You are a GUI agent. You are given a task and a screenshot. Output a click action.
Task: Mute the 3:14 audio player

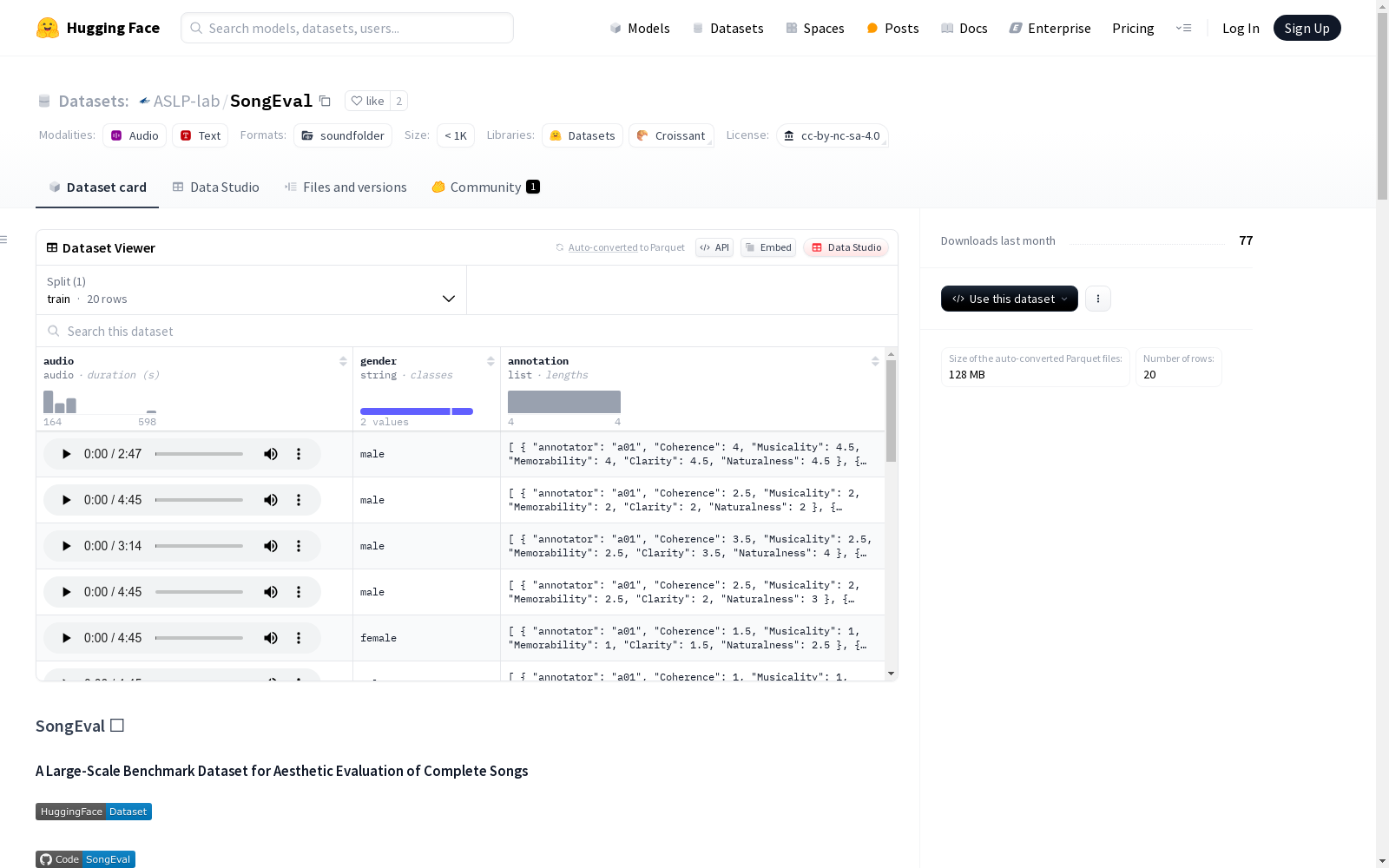coord(271,546)
